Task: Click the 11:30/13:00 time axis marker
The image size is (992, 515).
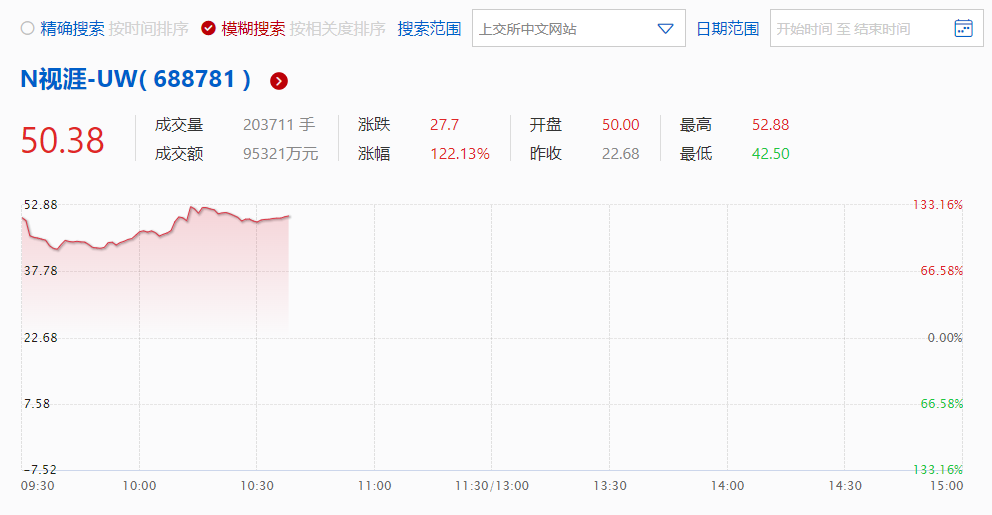Action: [x=492, y=486]
